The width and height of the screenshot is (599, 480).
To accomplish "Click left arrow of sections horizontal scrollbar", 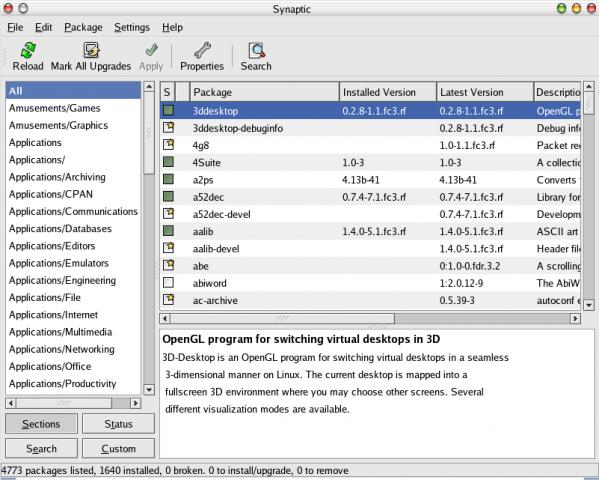I will click(x=11, y=403).
